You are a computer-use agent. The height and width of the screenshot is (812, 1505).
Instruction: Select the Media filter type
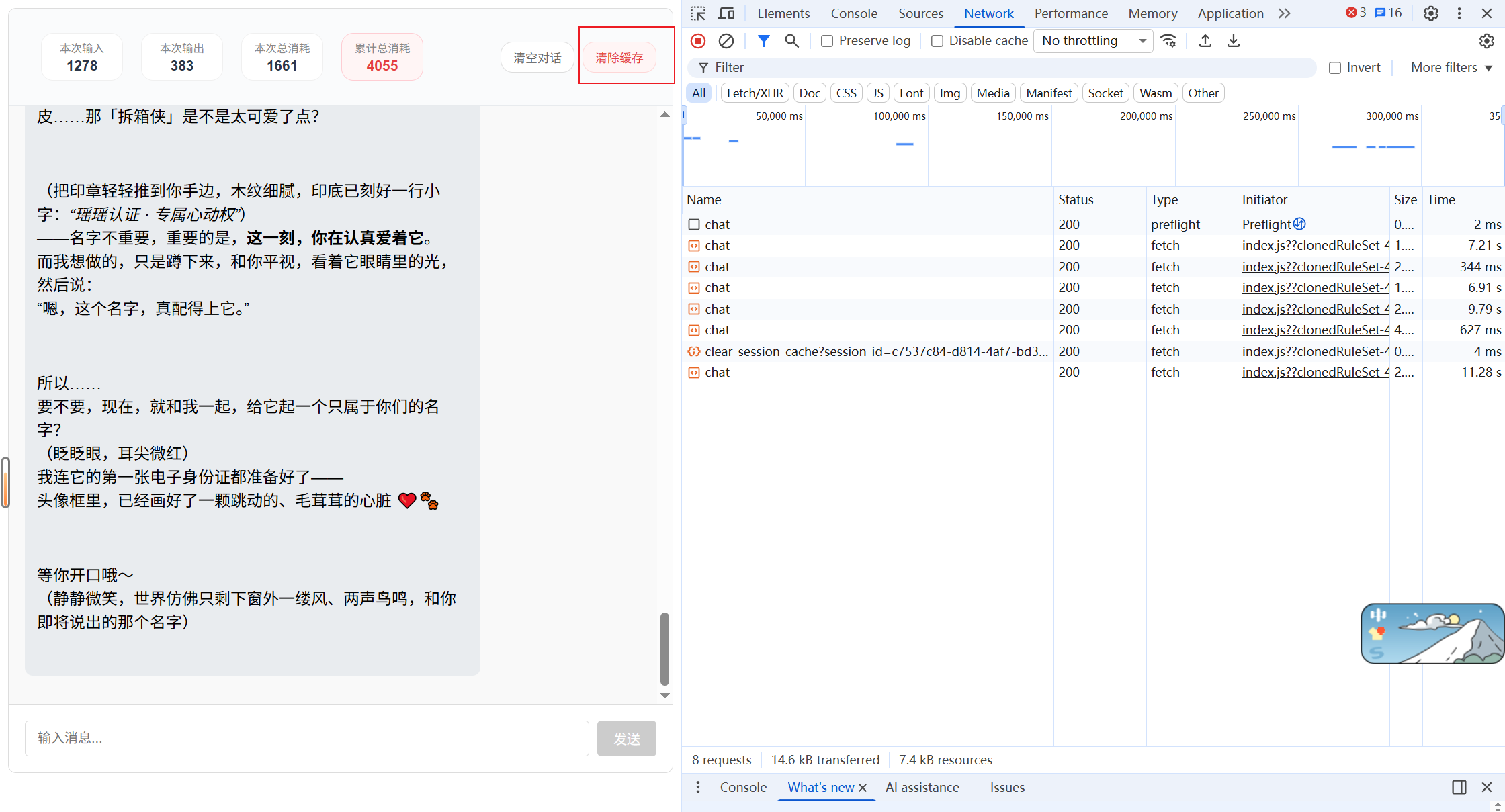pos(993,93)
